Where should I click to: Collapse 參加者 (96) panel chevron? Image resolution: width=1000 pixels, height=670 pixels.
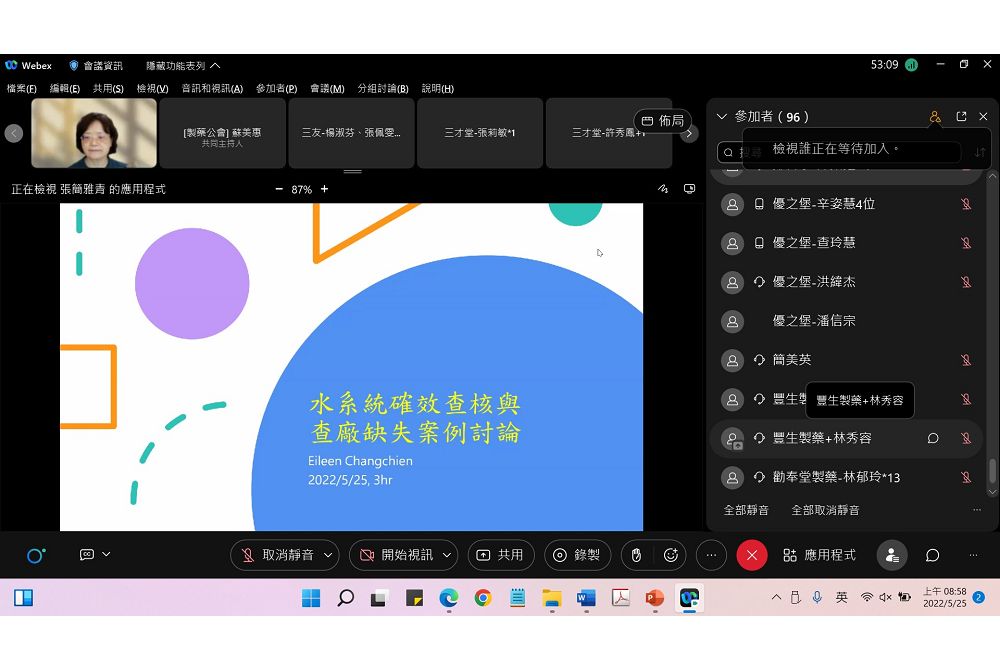[x=722, y=117]
